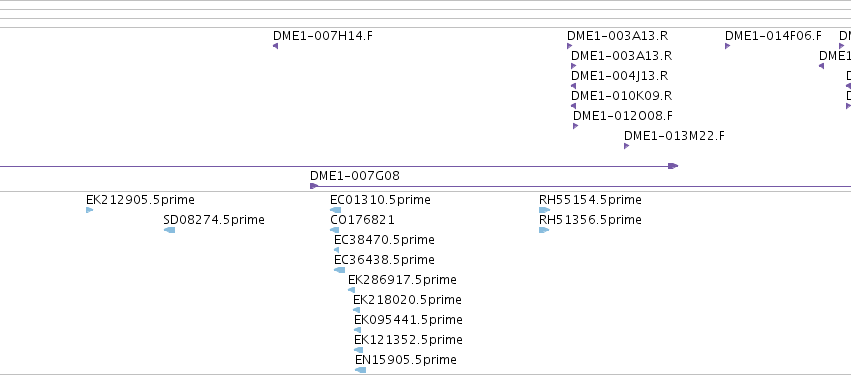Click the SD08274.5prime label
The width and height of the screenshot is (851, 375).
(x=214, y=220)
